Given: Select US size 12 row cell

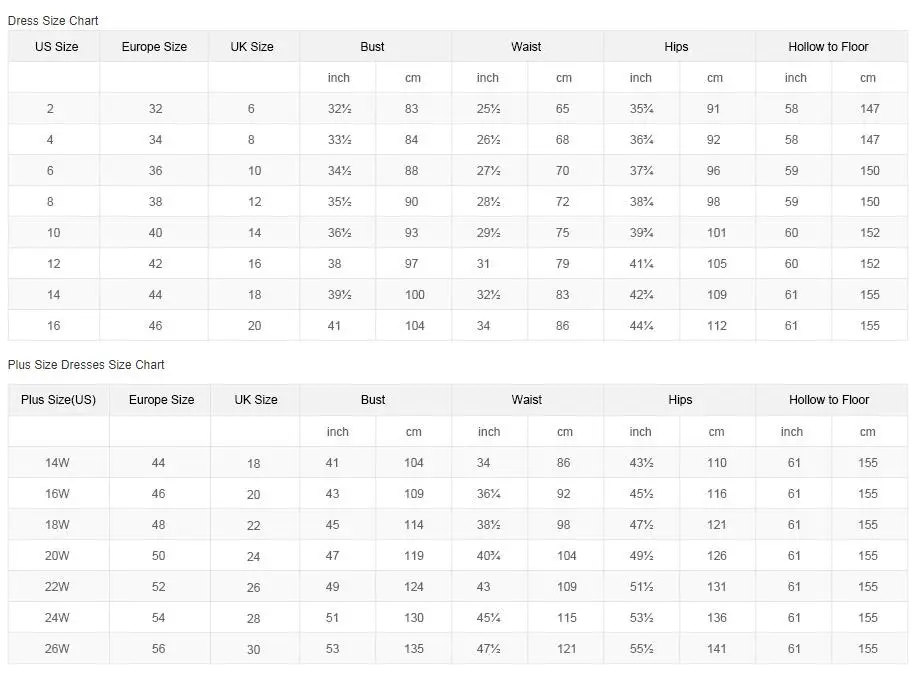Looking at the screenshot, I should click(54, 264).
